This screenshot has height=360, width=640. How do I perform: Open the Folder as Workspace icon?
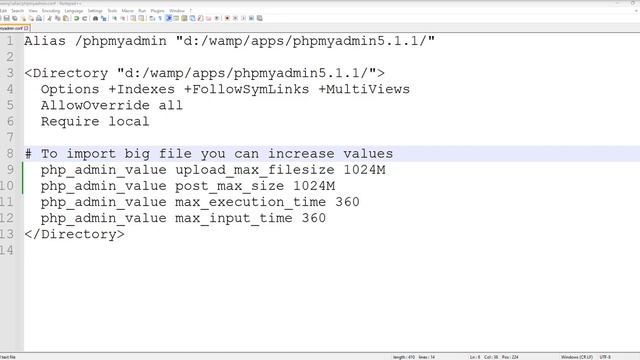coord(209,18)
